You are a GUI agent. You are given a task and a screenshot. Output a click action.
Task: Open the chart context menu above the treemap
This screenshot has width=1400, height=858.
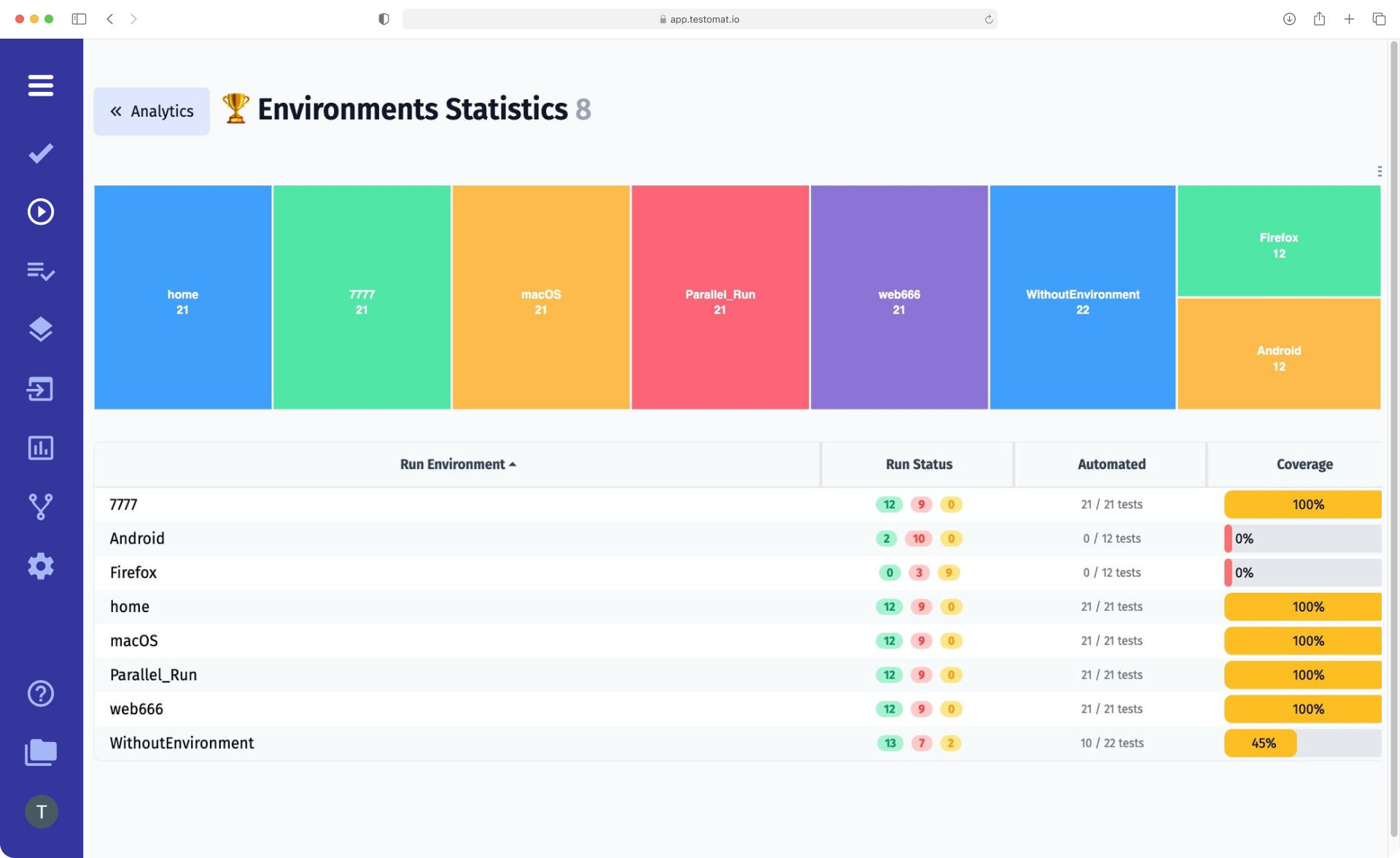click(1380, 170)
